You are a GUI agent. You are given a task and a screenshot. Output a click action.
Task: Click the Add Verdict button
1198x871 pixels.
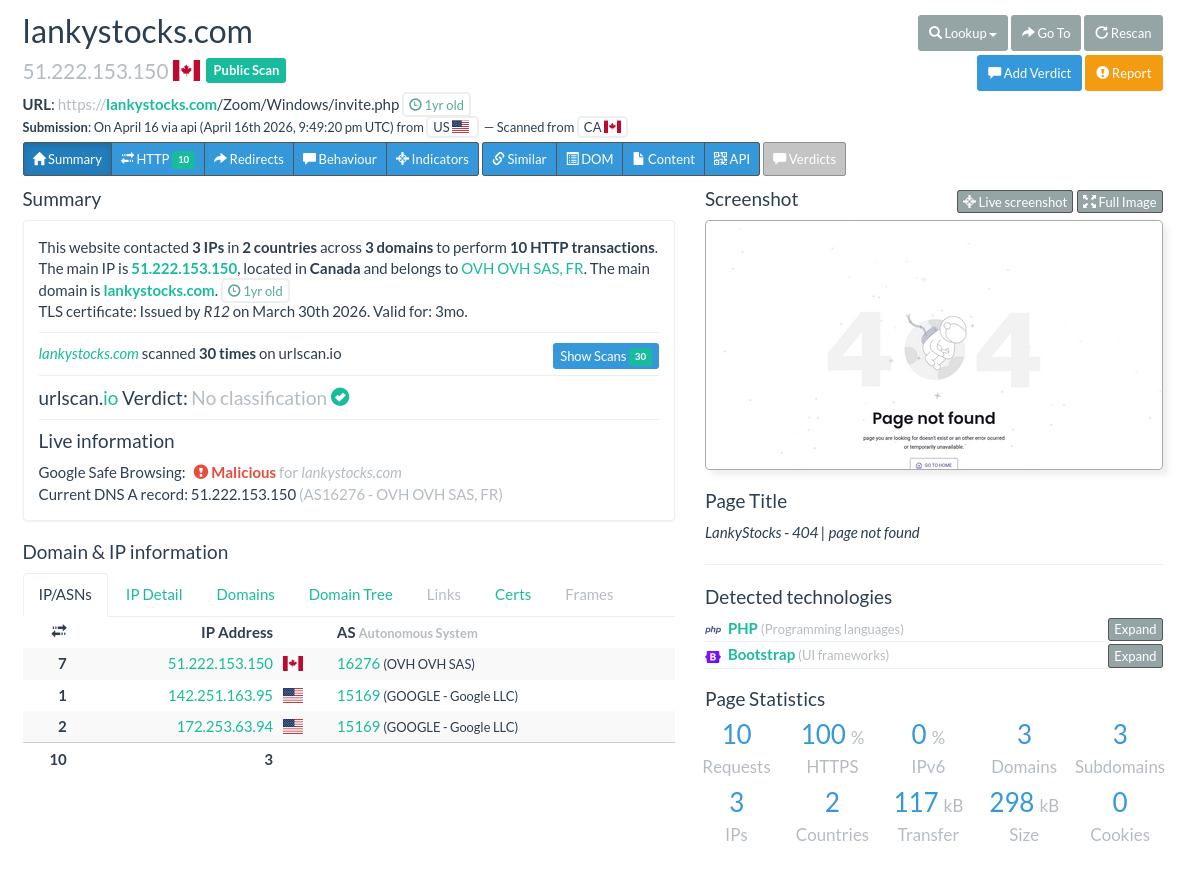1029,73
